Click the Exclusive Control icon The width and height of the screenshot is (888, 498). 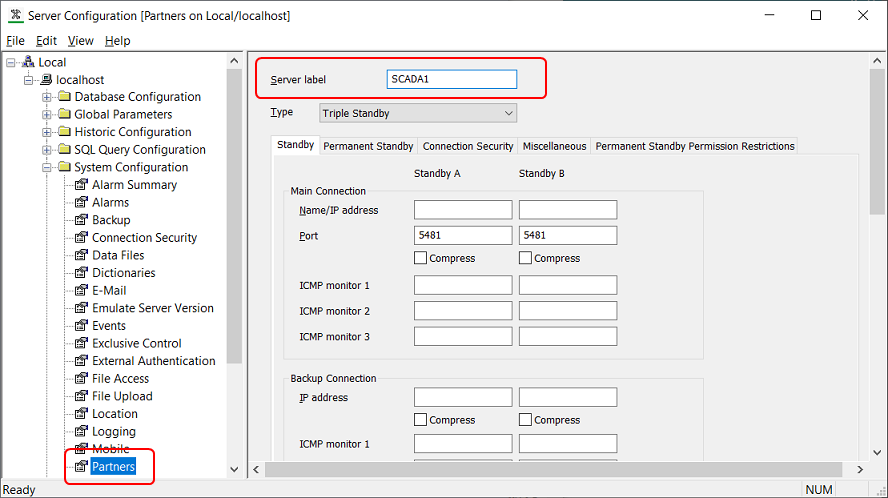coord(82,343)
